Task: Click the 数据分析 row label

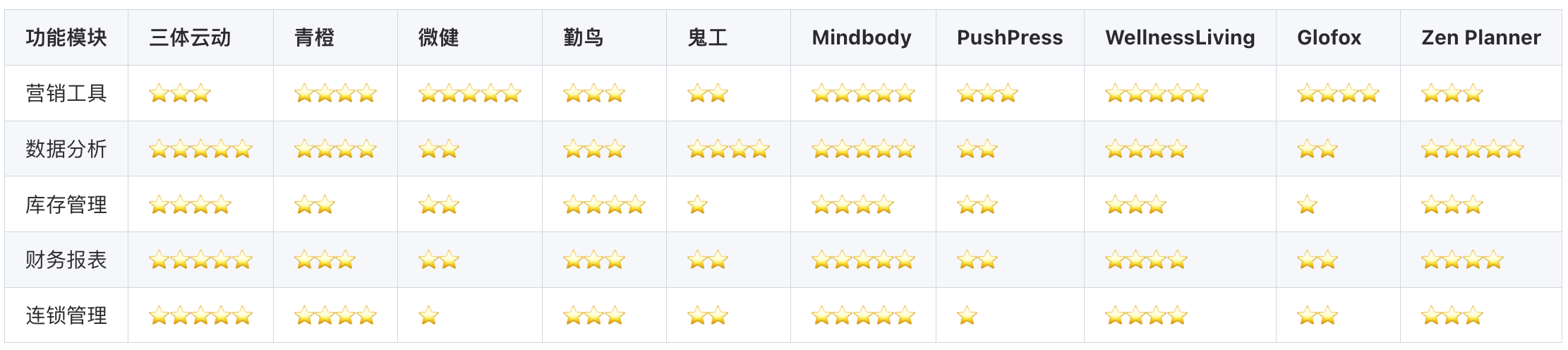Action: 66,149
